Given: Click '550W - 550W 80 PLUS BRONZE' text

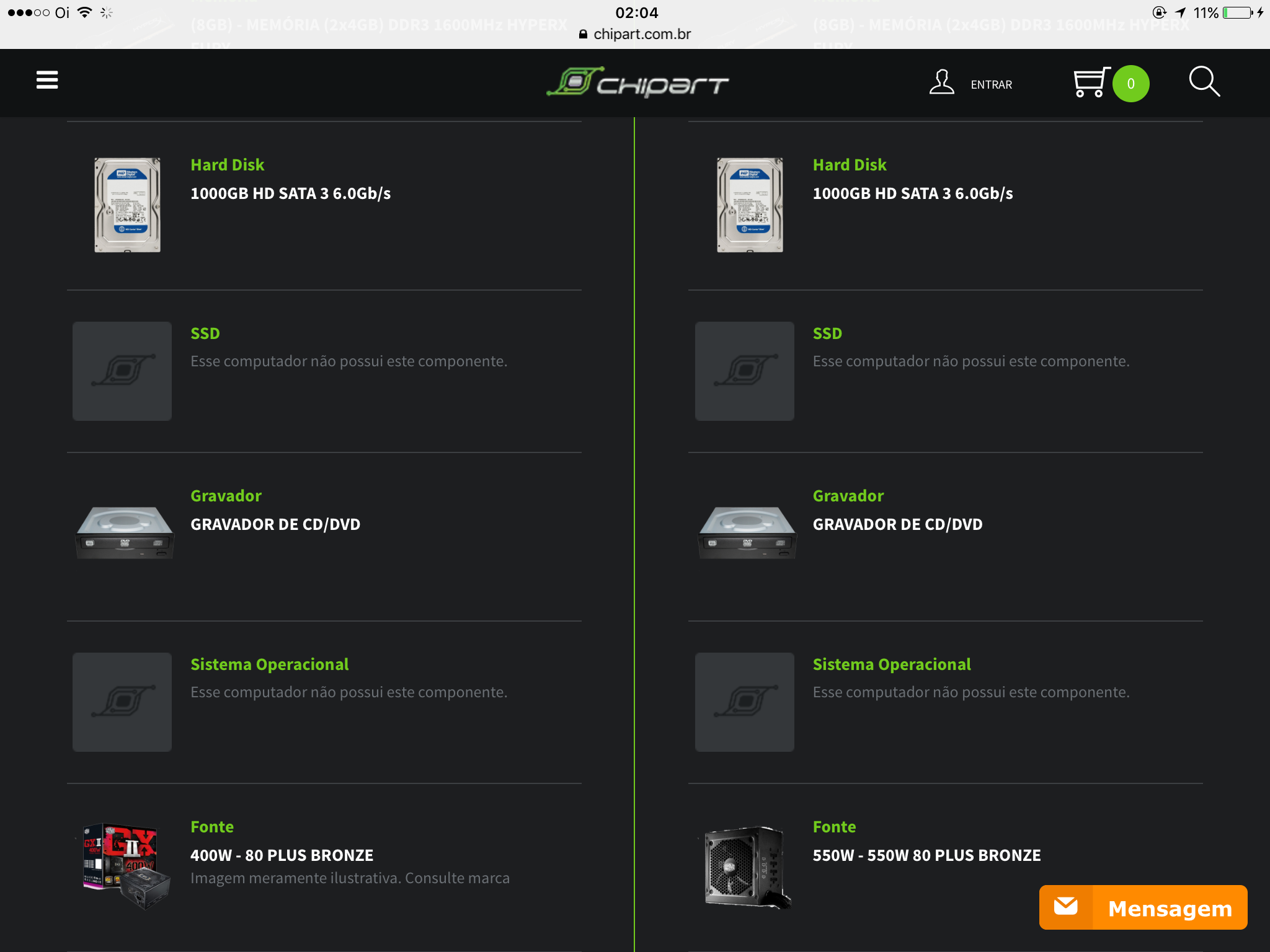Looking at the screenshot, I should pos(927,855).
